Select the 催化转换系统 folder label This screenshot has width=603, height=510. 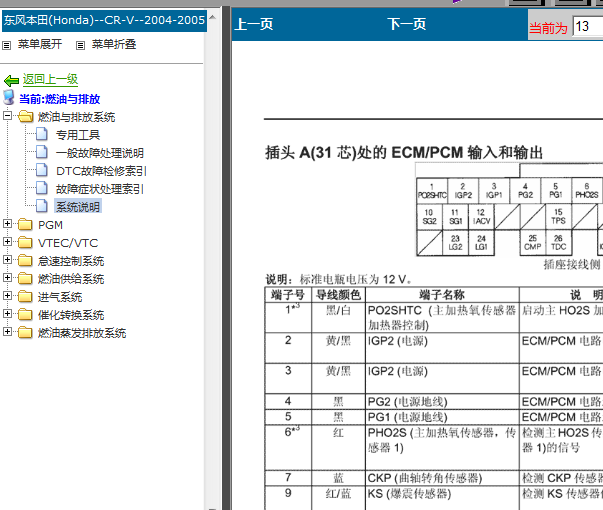(71, 315)
